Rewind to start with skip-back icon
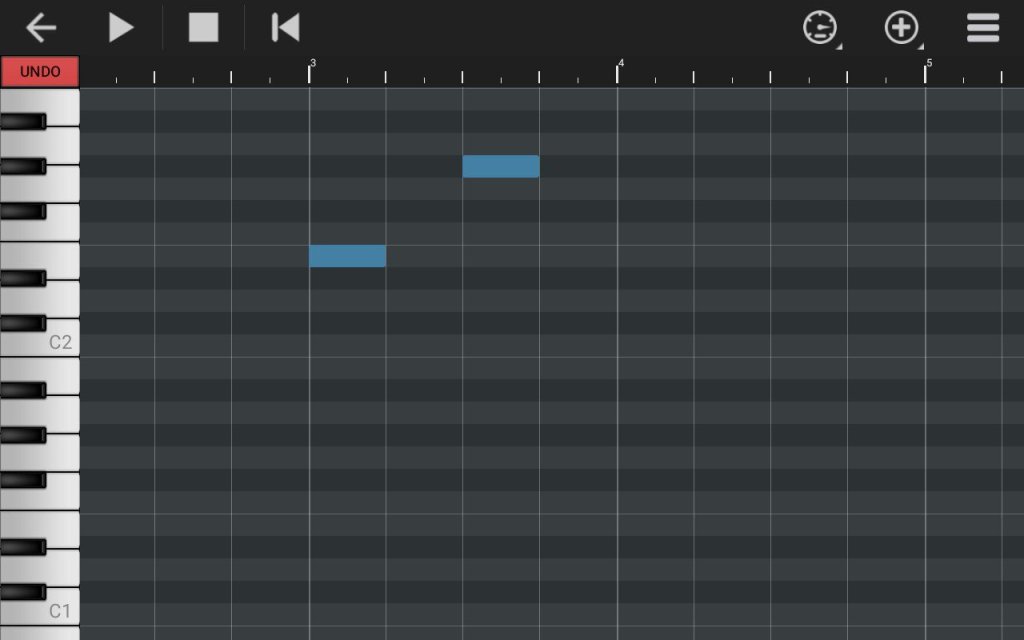1024x640 pixels. click(x=285, y=28)
